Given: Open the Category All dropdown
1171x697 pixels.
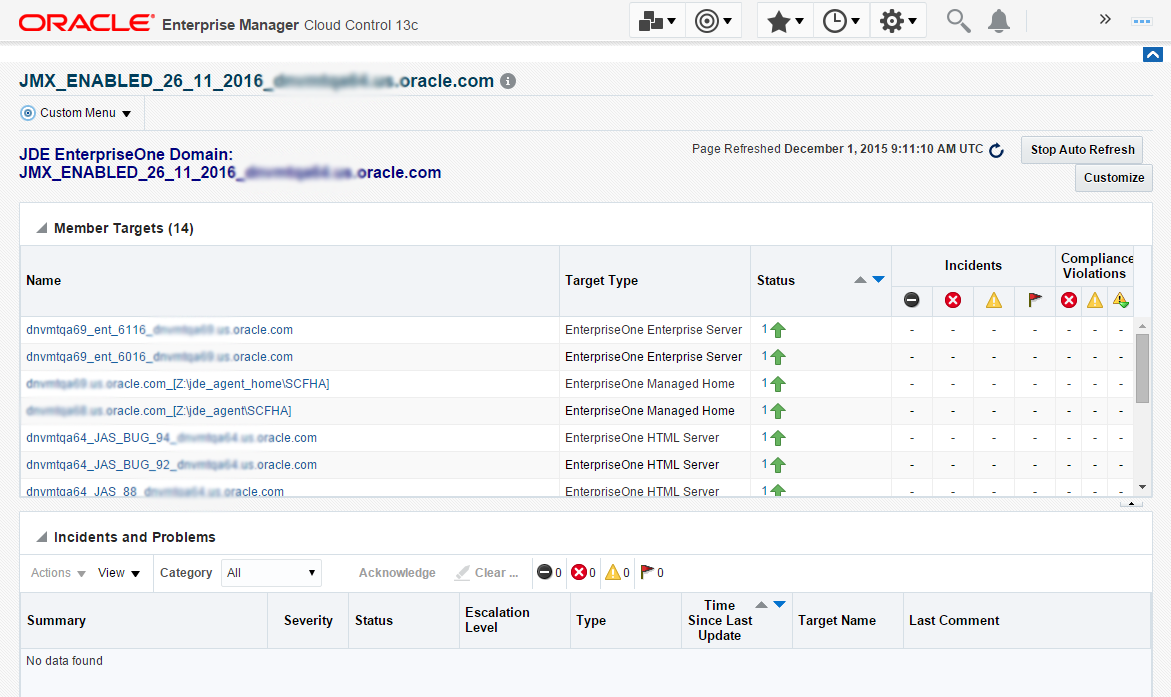Looking at the screenshot, I should tap(271, 573).
